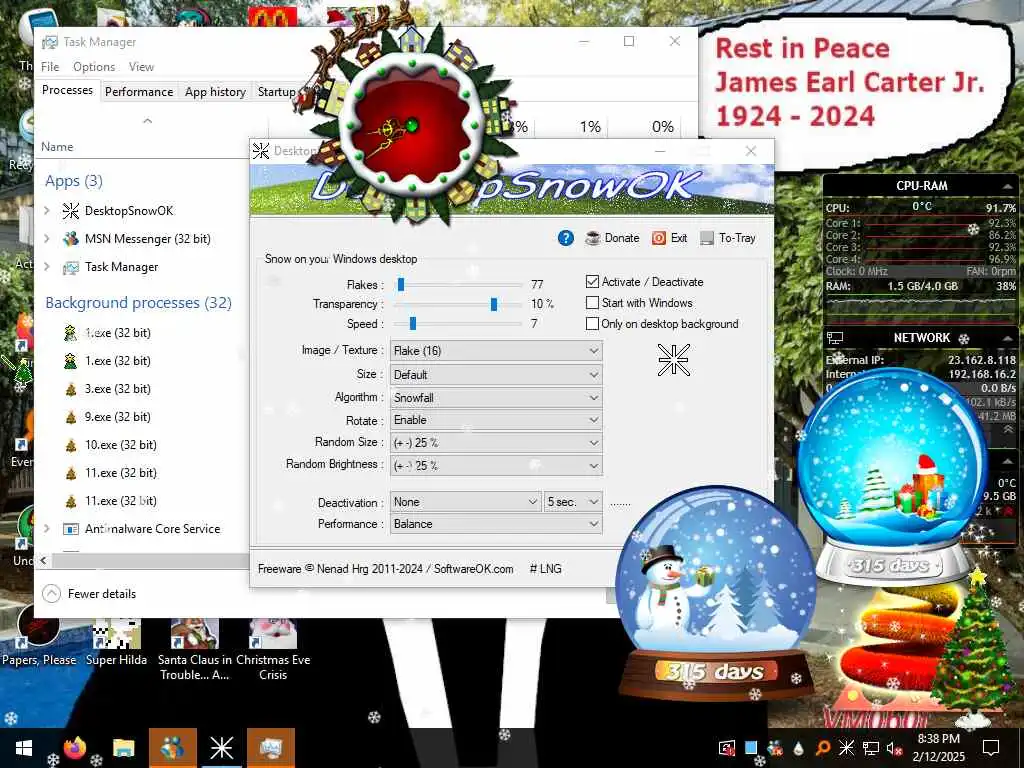Open the 5 sec. dropdown
The height and width of the screenshot is (768, 1024).
point(573,502)
